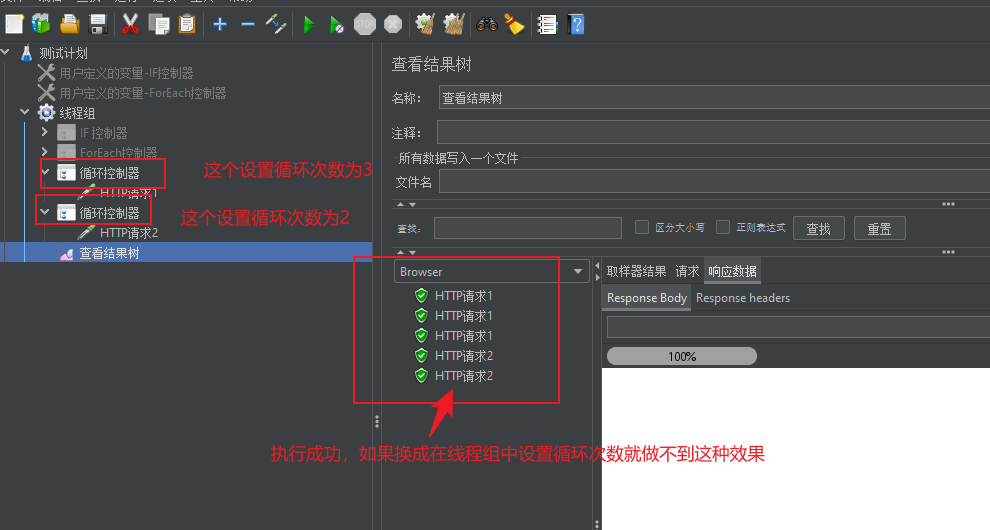Image resolution: width=990 pixels, height=530 pixels.
Task: Click the 注释 input field
Action: point(713,133)
